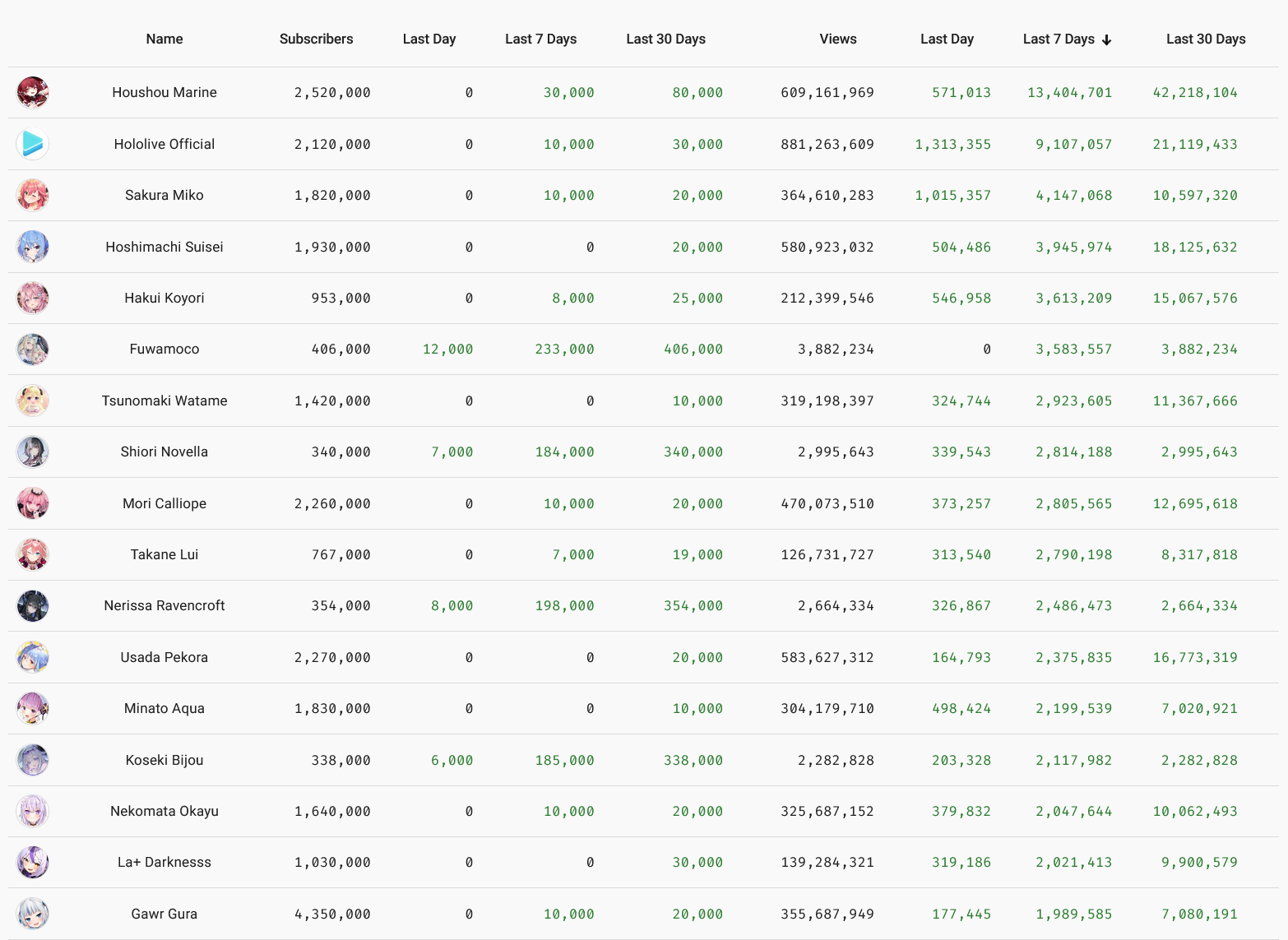The height and width of the screenshot is (940, 1288).
Task: Sort by Subscribers column header
Action: point(316,39)
